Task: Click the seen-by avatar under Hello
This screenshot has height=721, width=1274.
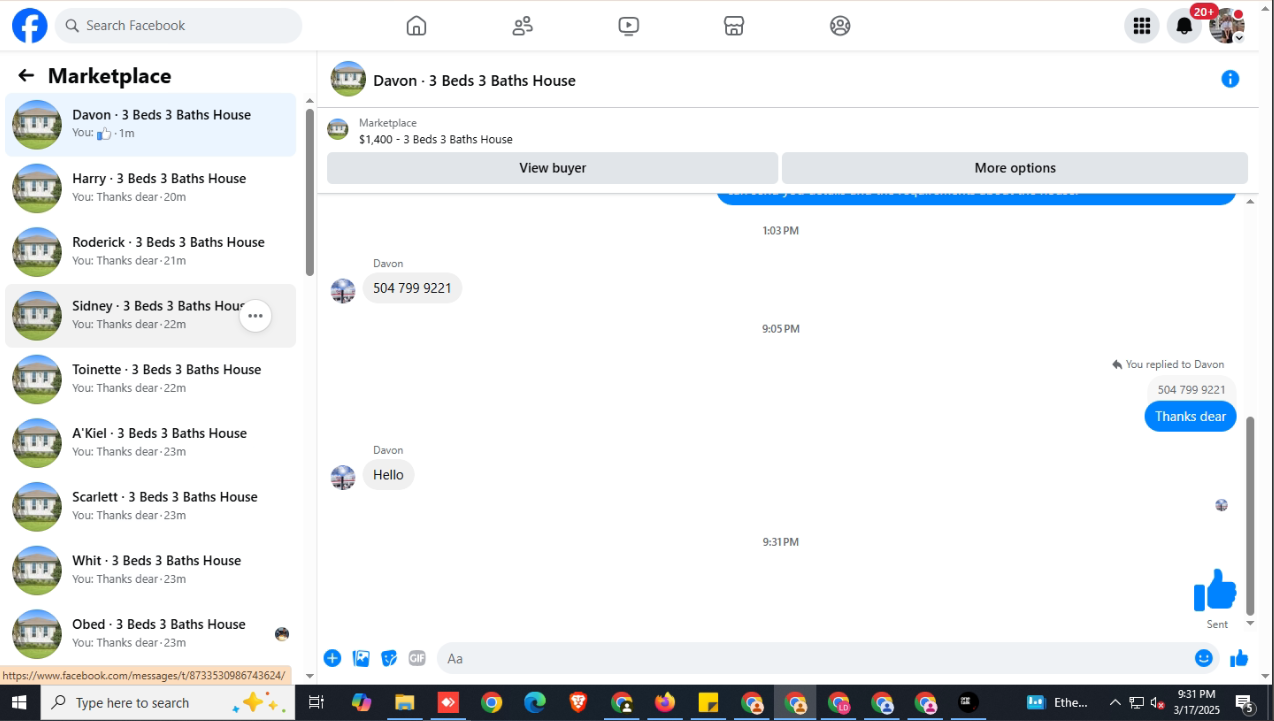Action: tap(1221, 505)
